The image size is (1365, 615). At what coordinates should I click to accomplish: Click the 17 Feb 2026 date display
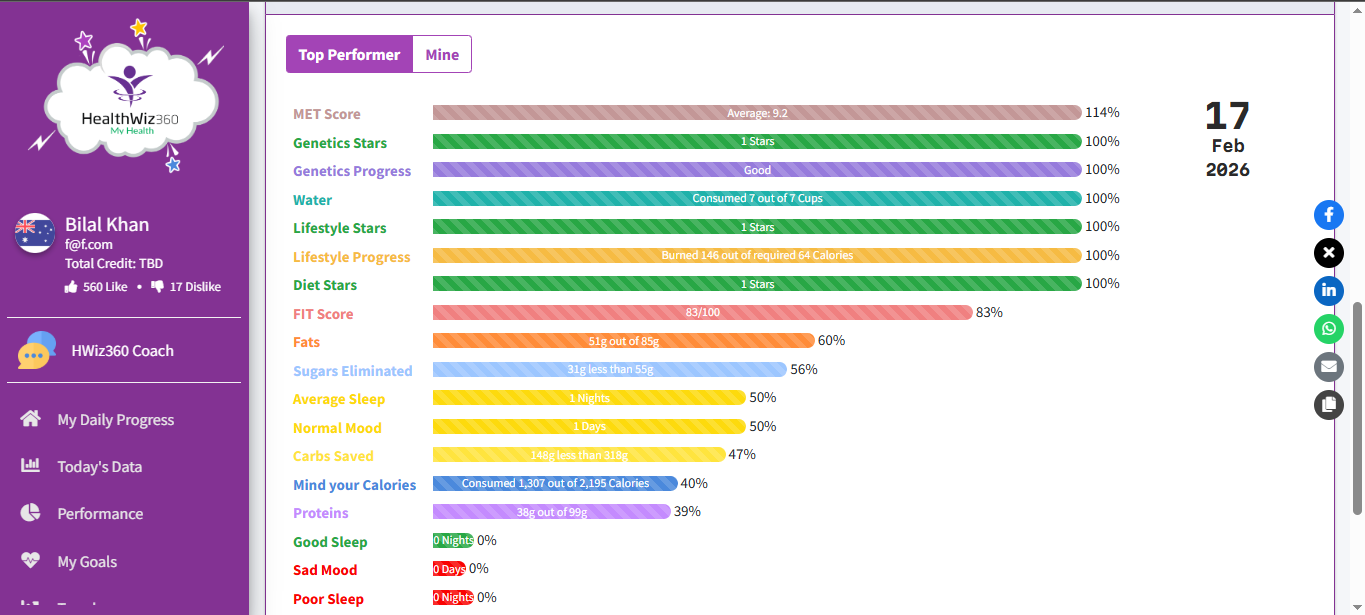pos(1228,139)
